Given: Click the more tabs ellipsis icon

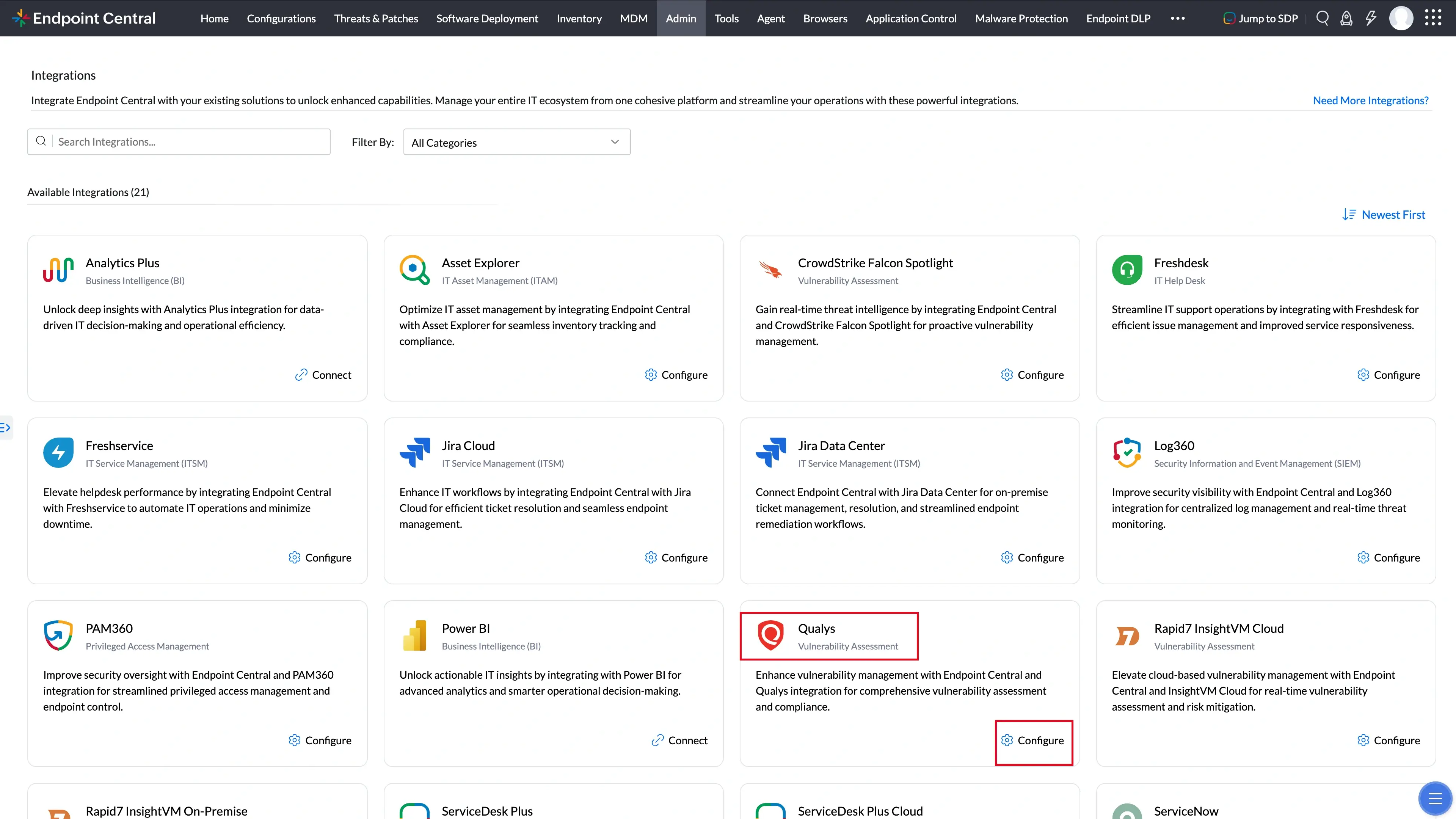Looking at the screenshot, I should point(1177,18).
